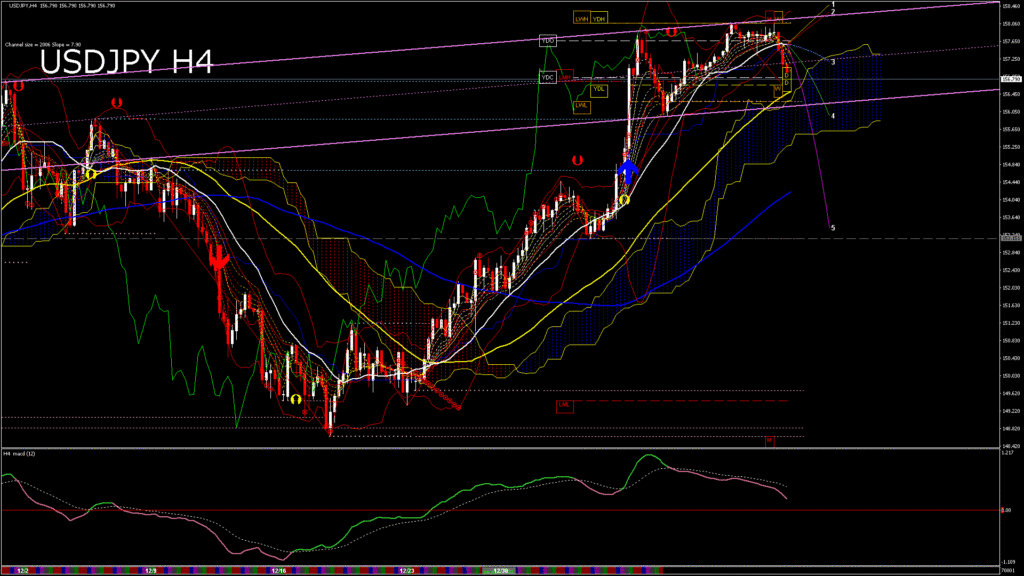The width and height of the screenshot is (1024, 576).
Task: Click the current price tag 156.790
Action: [1010, 78]
